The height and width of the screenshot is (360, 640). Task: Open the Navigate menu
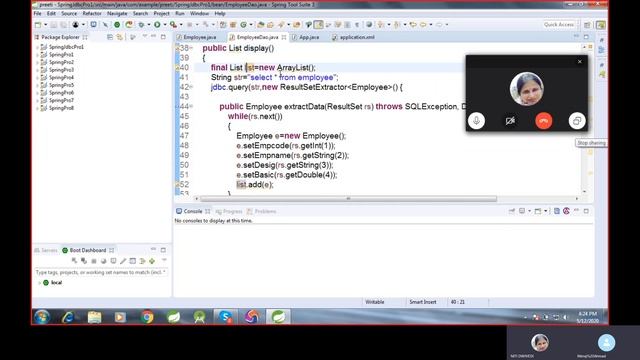point(117,13)
